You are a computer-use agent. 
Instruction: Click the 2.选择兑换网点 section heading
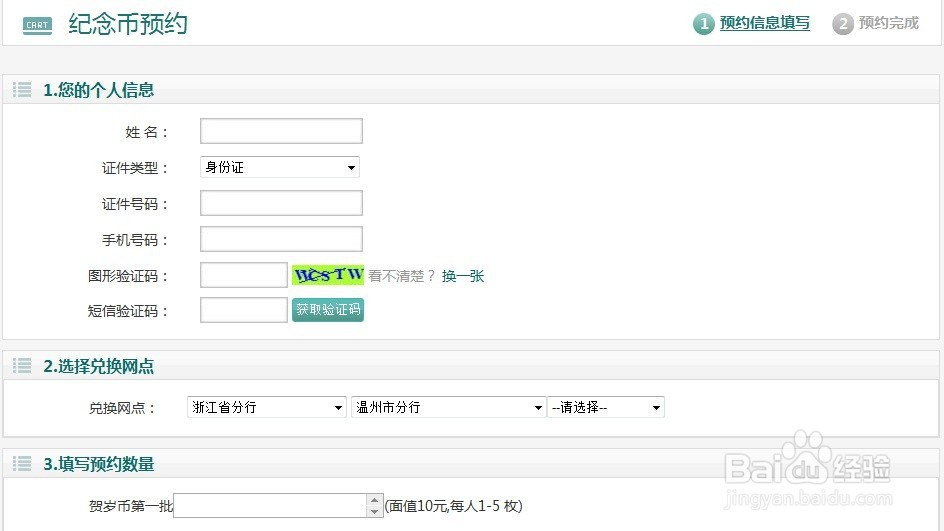(99, 366)
